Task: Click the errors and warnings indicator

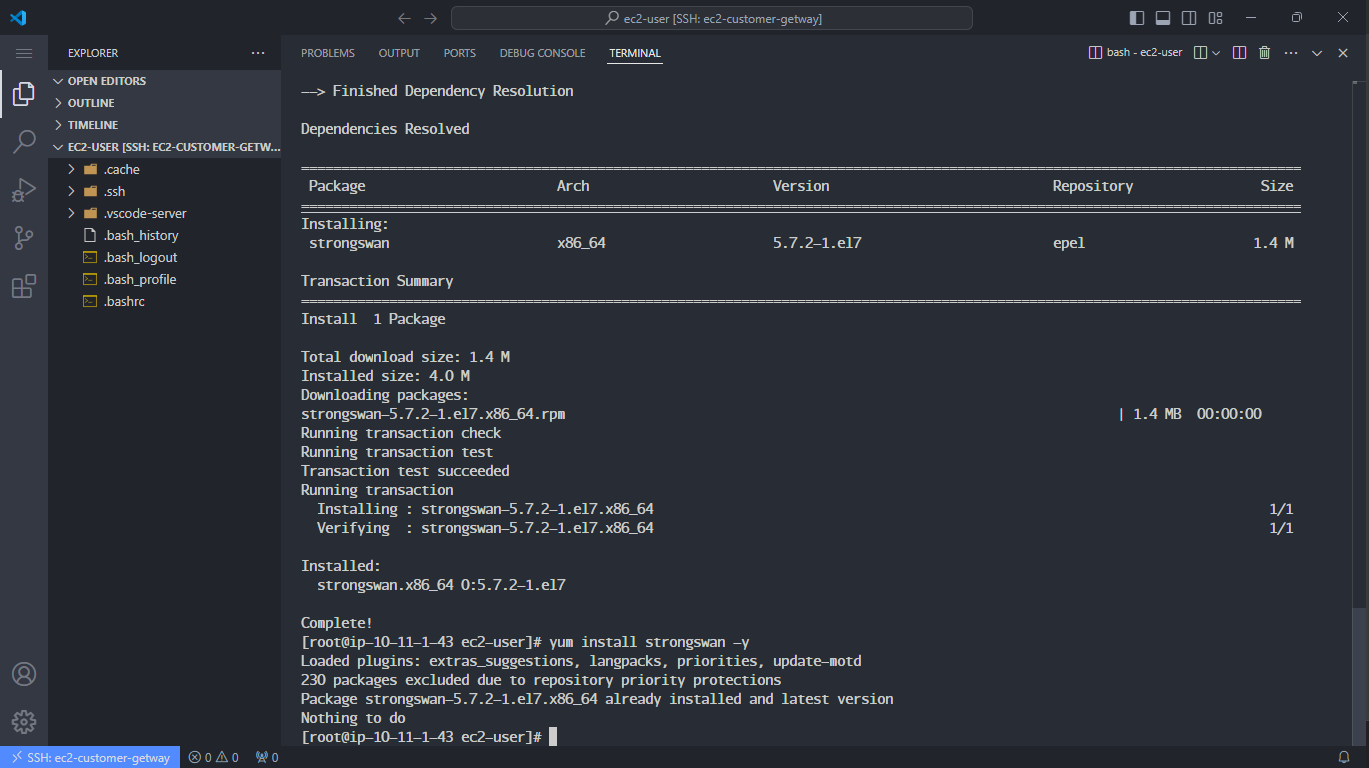Action: 212,758
